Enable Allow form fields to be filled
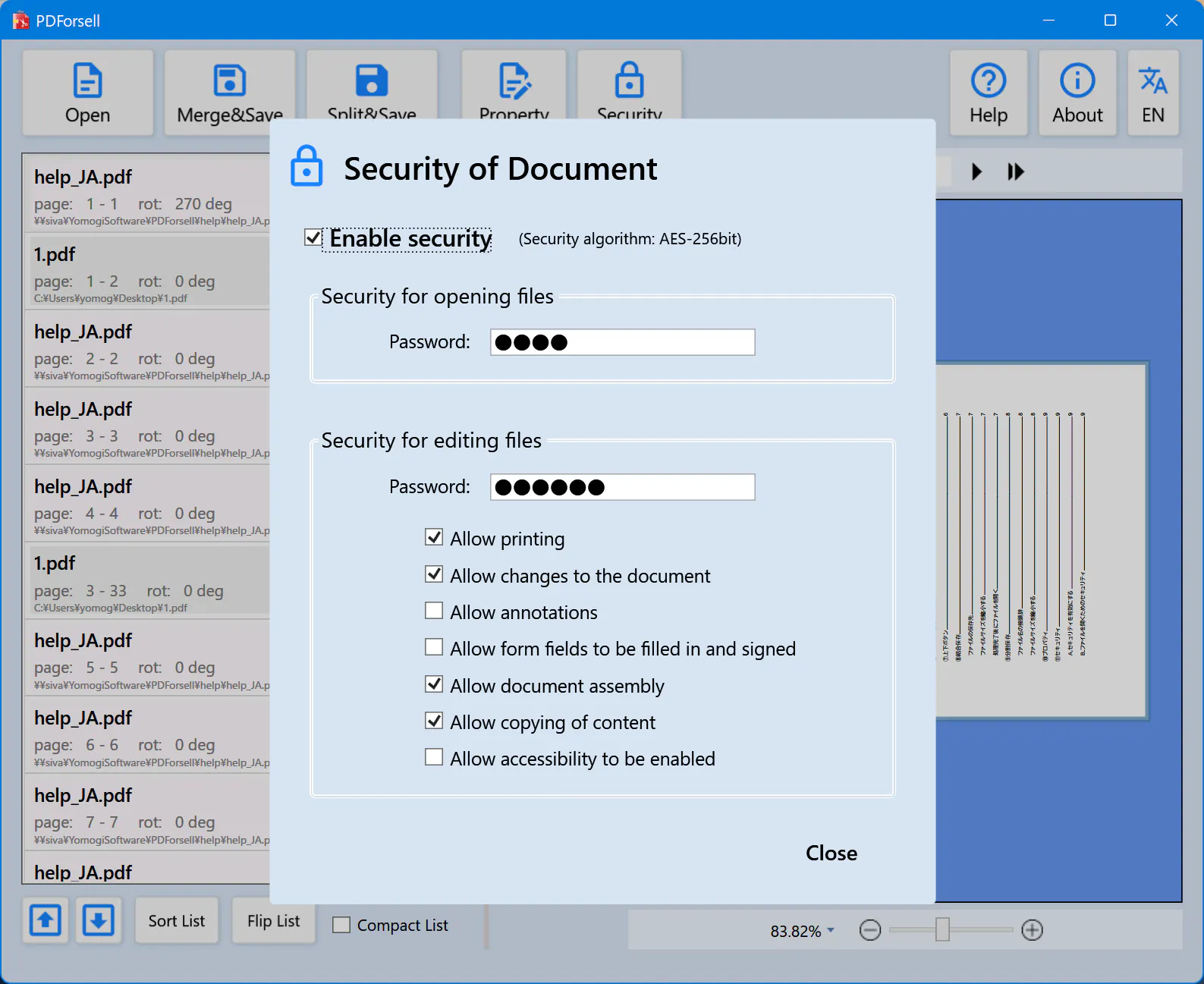Screen dimensions: 1204x984 434,647
